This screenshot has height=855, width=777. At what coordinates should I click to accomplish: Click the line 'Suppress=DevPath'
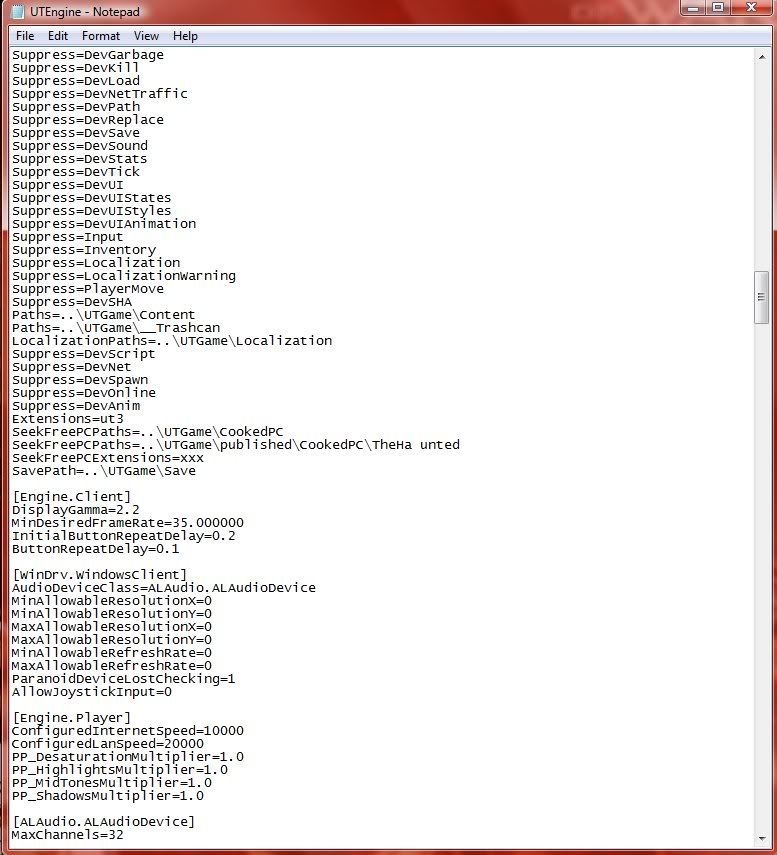[x=76, y=107]
